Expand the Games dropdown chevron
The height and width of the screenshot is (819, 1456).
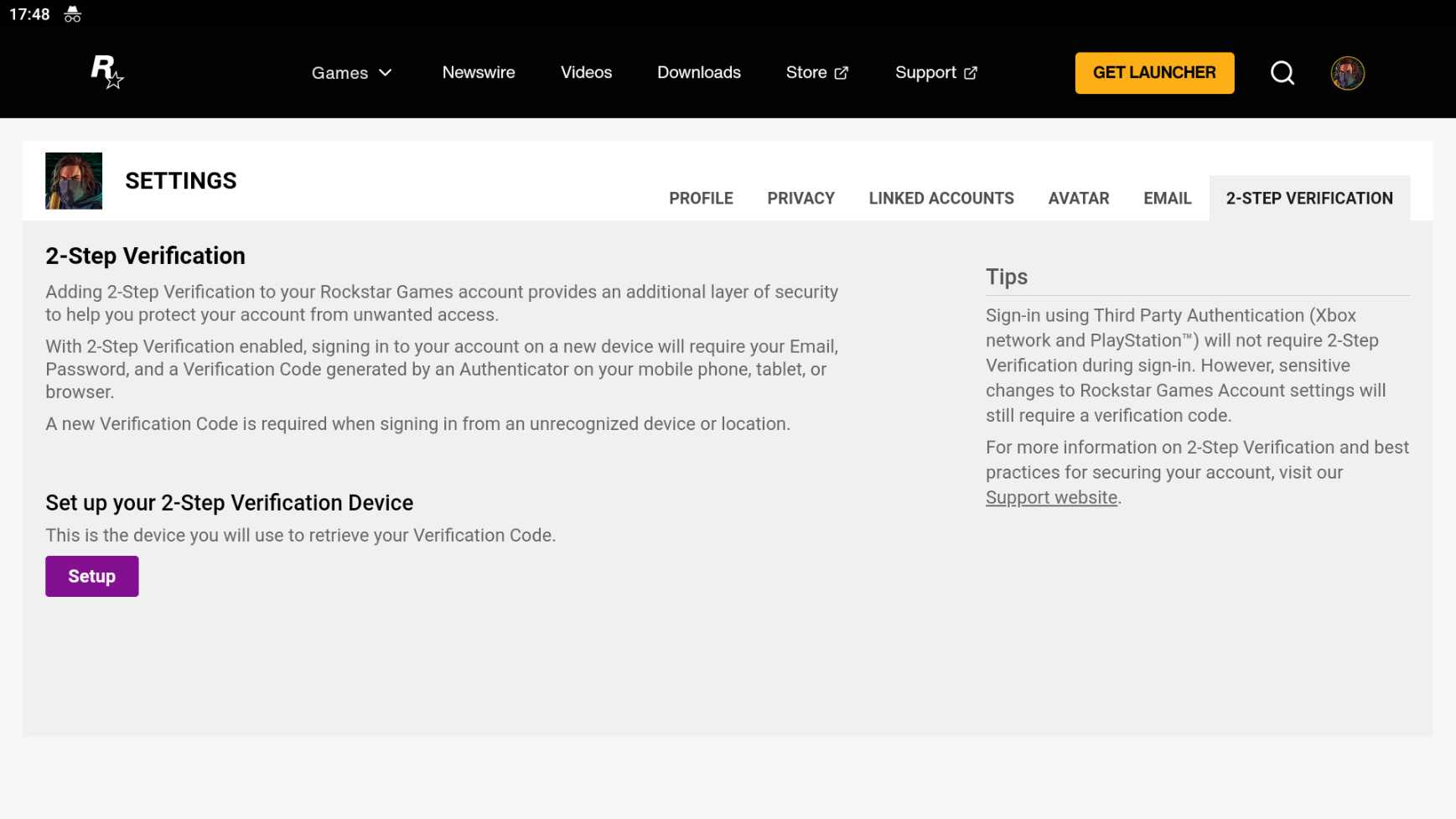(386, 73)
